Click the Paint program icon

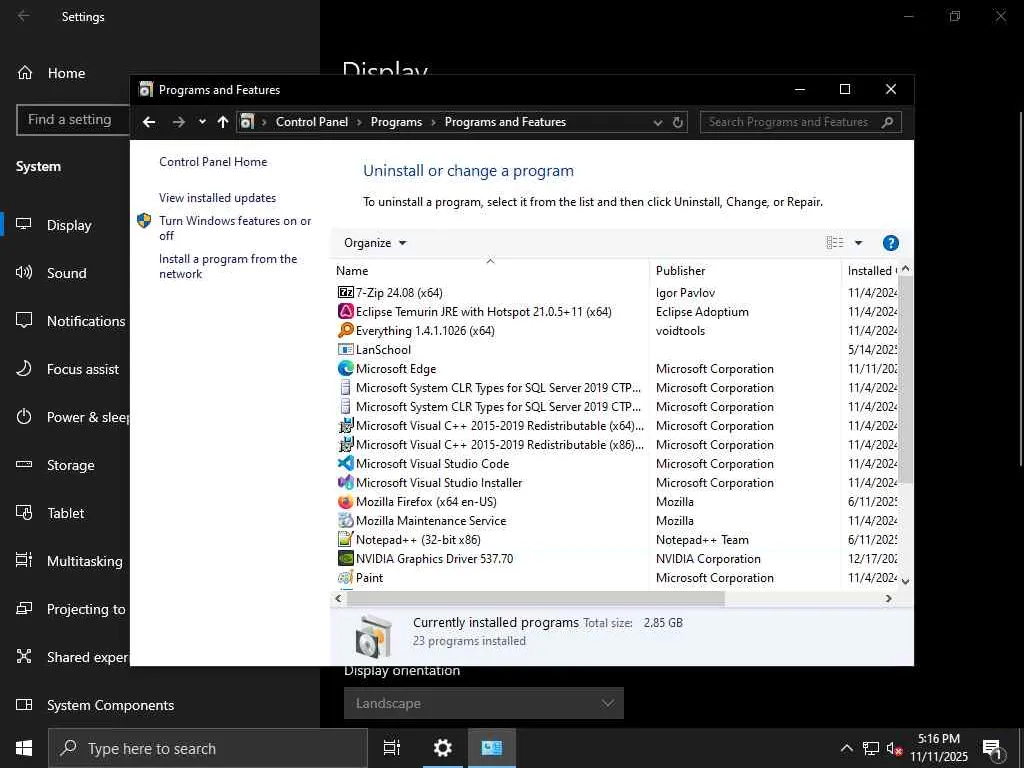[345, 577]
